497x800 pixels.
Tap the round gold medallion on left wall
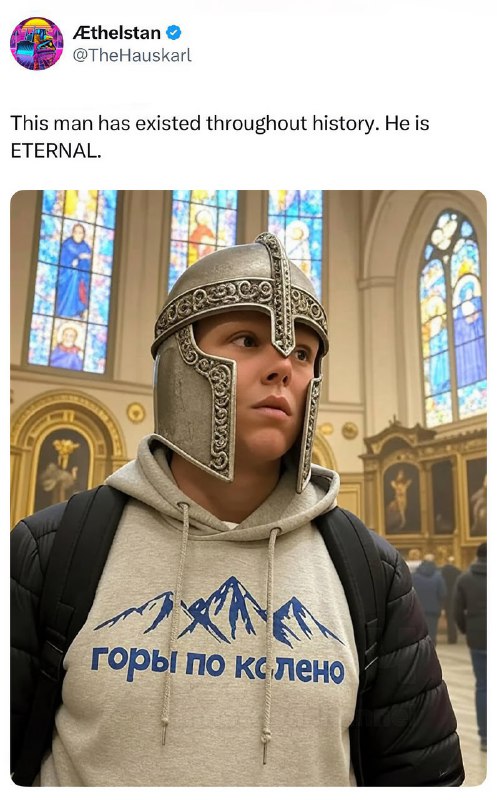click(136, 413)
